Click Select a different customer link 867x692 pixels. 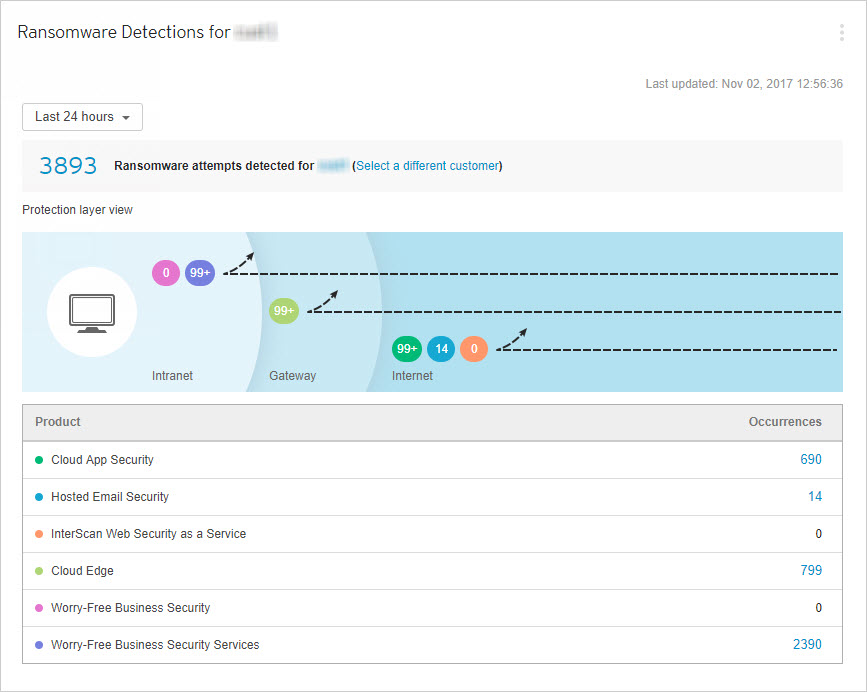[428, 166]
